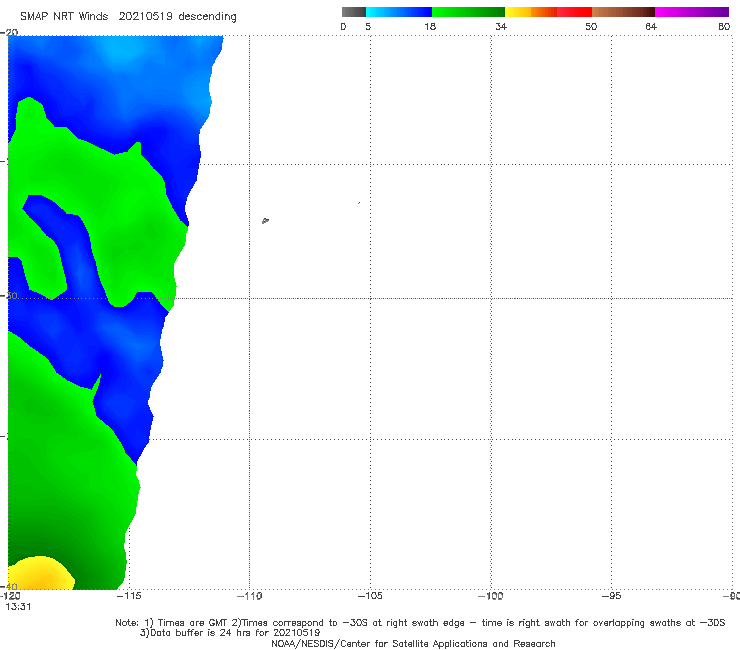Click the credit 'NOAA/NESDIS/Center for Satellite Applications and Research'
This screenshot has height=650, width=740.
(x=413, y=643)
